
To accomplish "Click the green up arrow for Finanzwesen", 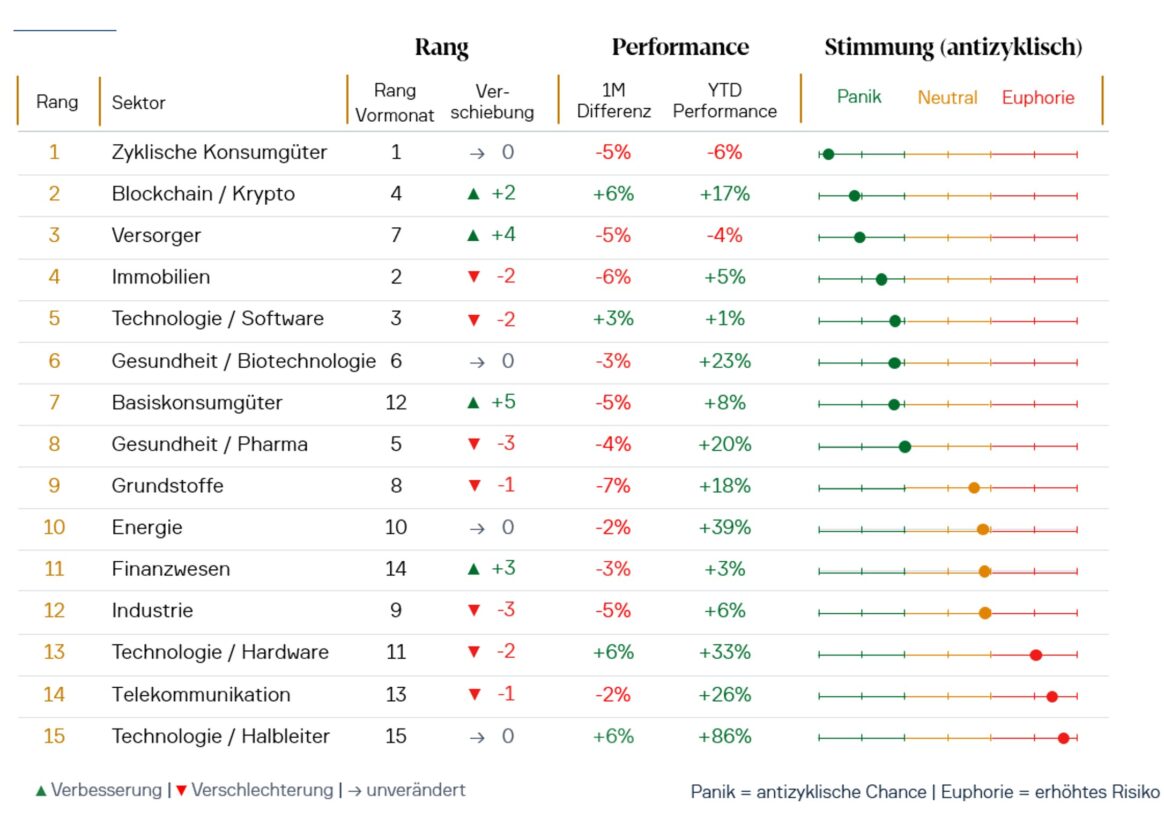I will point(474,569).
